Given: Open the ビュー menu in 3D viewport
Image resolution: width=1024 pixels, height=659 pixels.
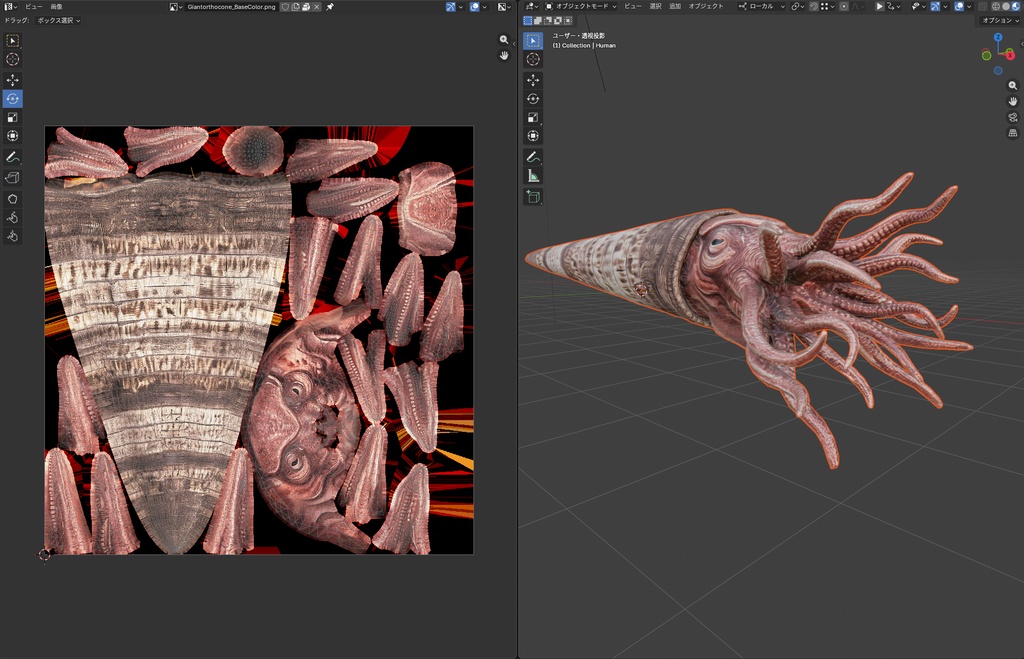Looking at the screenshot, I should click(632, 7).
